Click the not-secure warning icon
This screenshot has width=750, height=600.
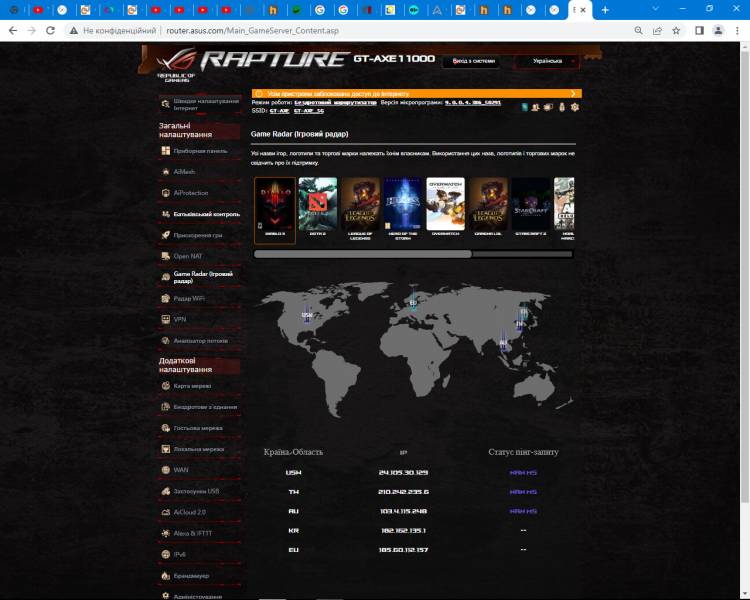(73, 31)
